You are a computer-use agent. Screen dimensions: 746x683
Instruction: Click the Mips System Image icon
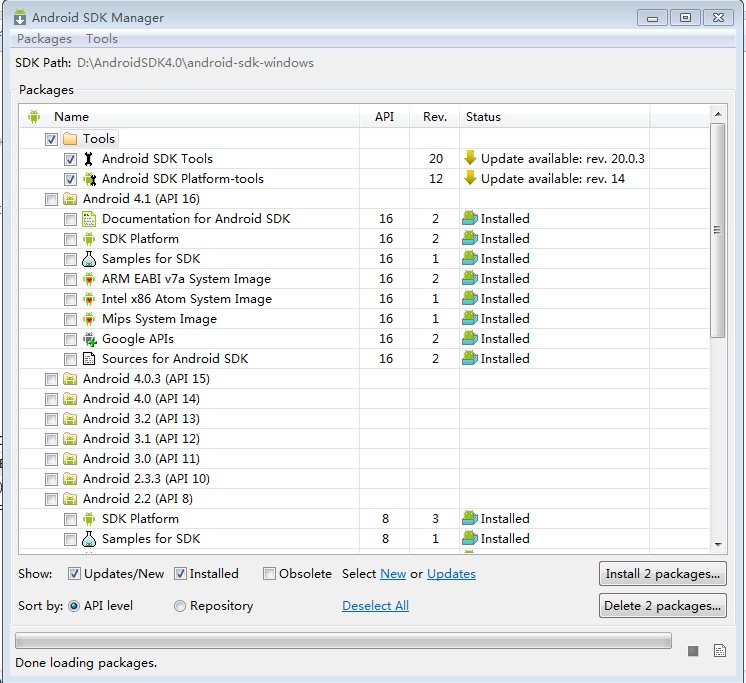point(89,319)
